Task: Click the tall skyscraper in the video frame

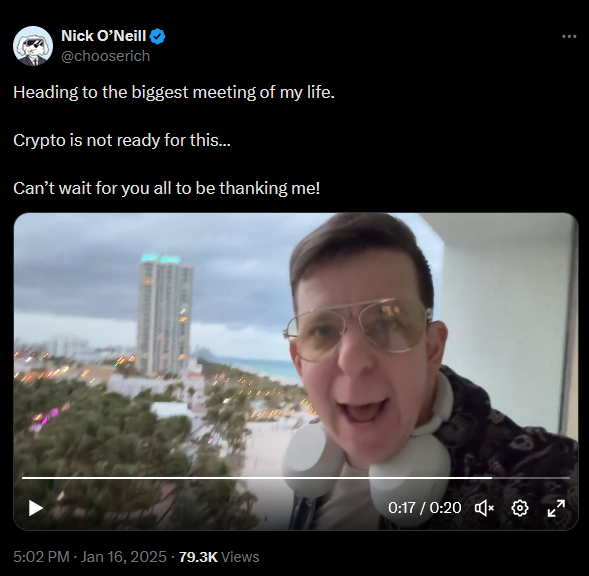Action: coord(165,315)
